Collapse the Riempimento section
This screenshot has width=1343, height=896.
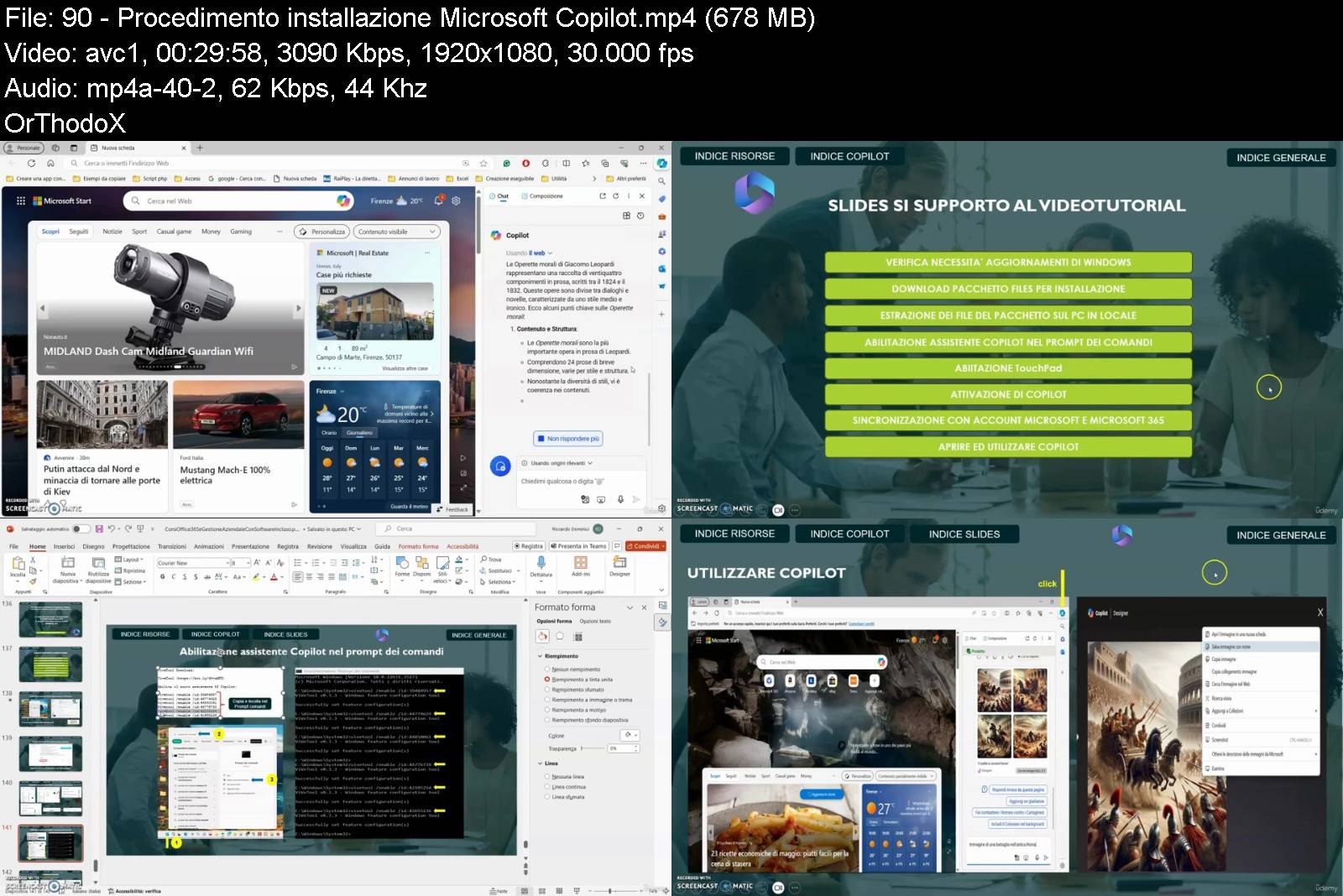[540, 657]
